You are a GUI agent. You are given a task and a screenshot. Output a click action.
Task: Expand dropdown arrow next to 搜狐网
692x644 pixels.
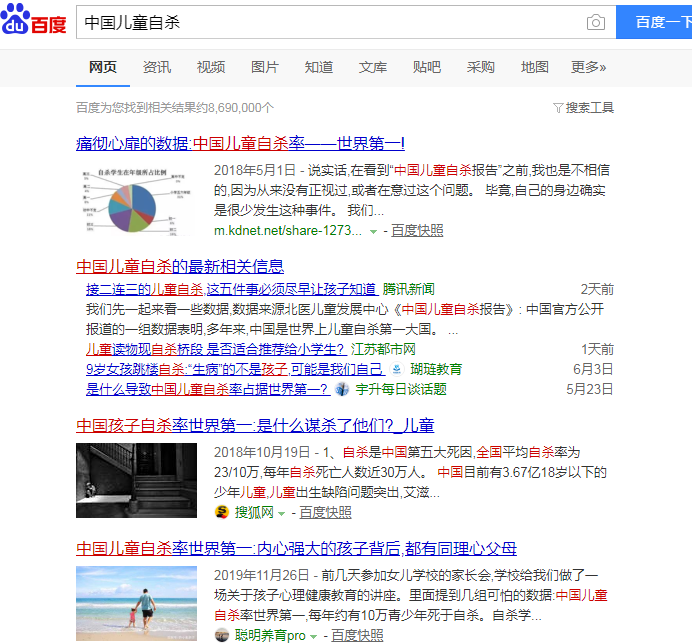[282, 513]
